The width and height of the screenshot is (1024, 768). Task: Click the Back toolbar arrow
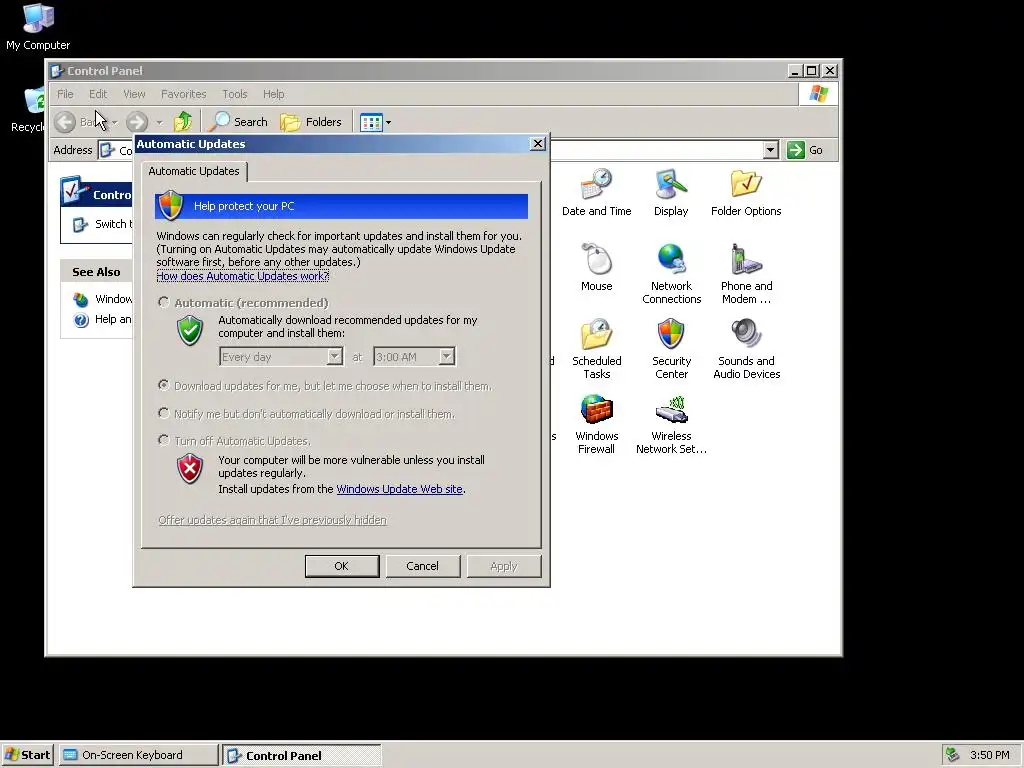65,121
